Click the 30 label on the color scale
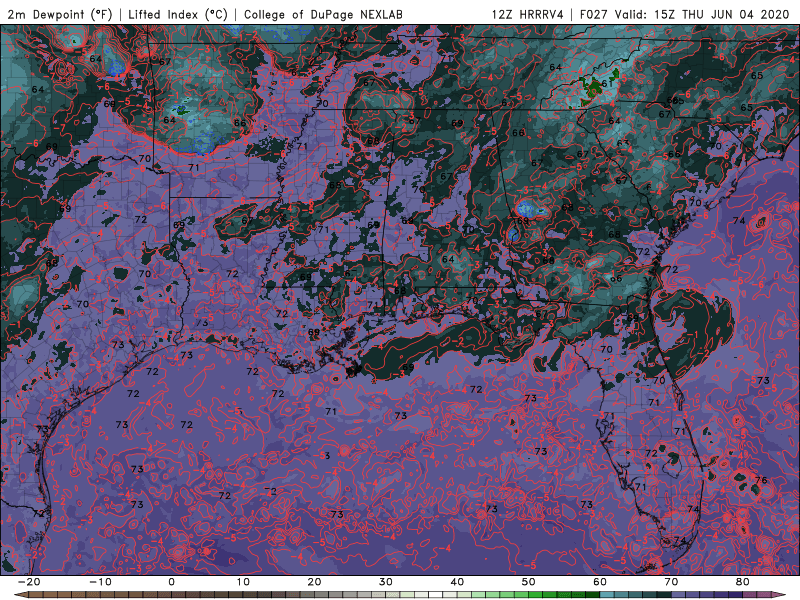The height and width of the screenshot is (600, 800). [386, 582]
